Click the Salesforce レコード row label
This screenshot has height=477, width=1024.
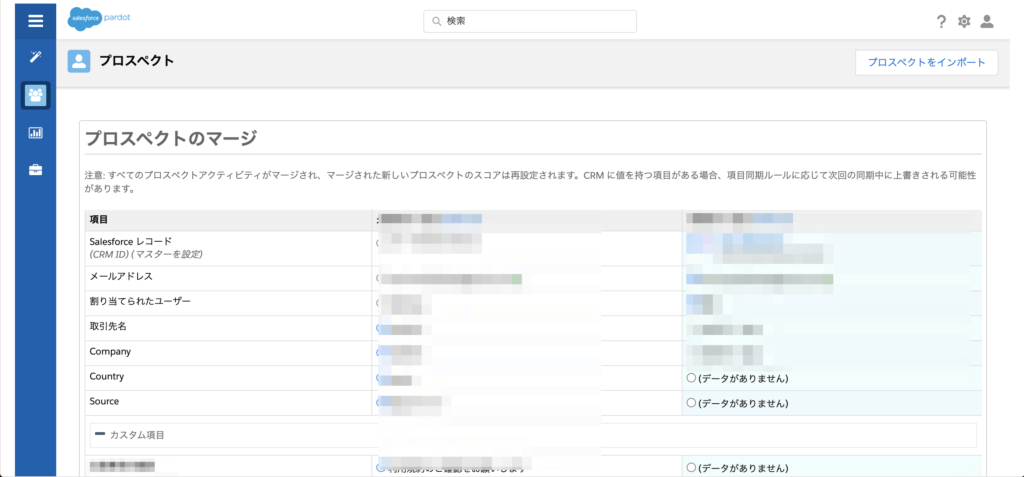point(131,241)
